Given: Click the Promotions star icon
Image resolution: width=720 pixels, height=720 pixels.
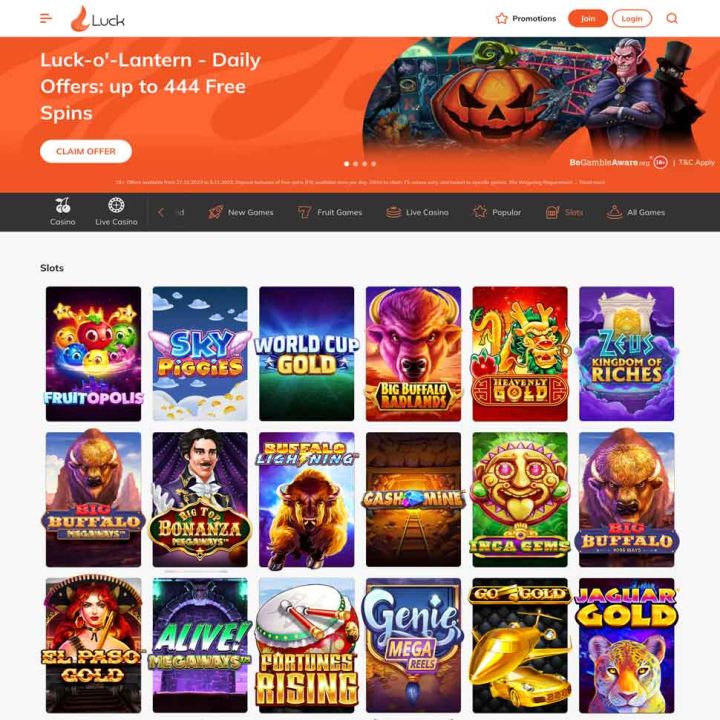Looking at the screenshot, I should 501,18.
